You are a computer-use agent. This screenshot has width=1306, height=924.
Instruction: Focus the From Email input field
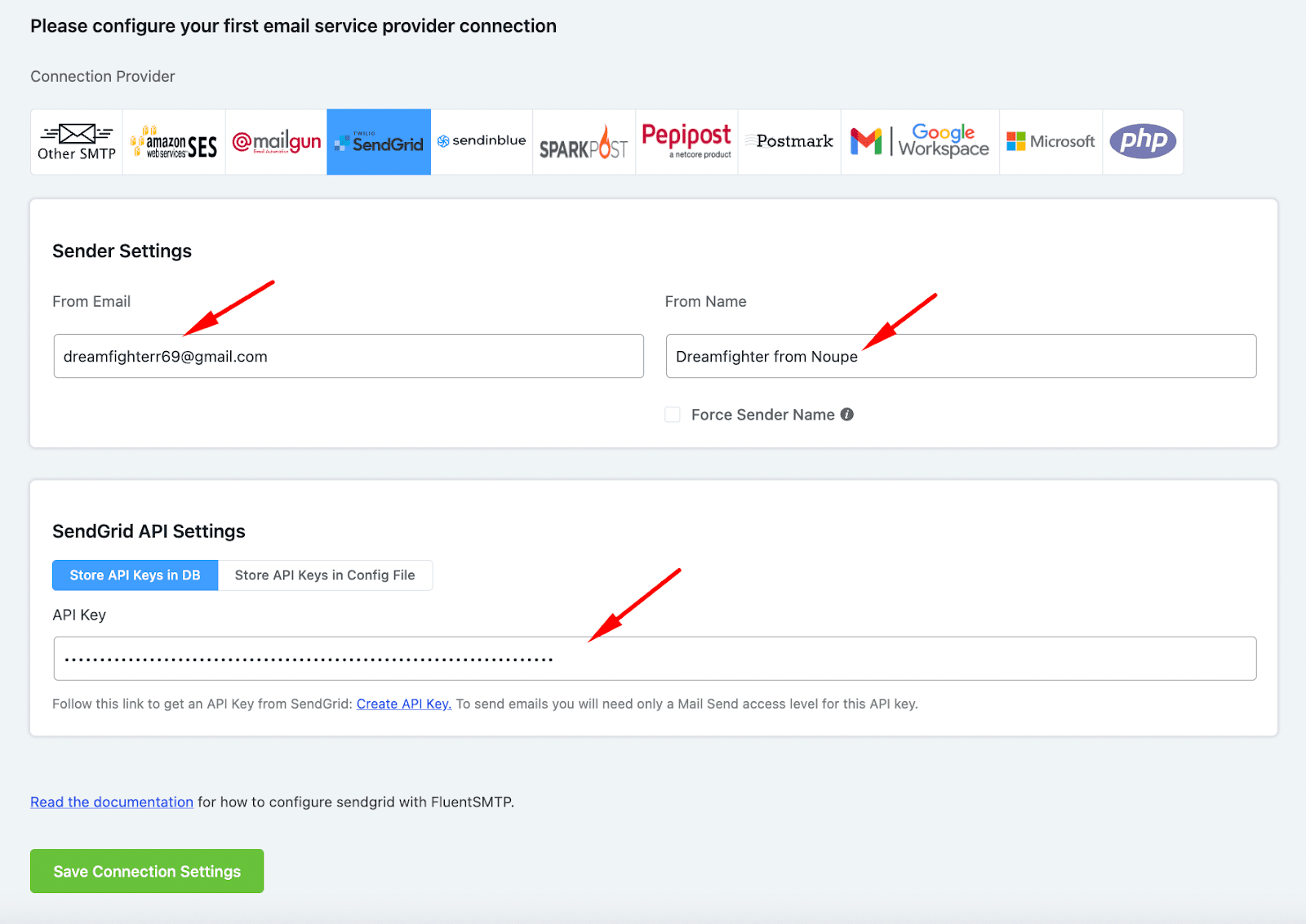coord(349,356)
